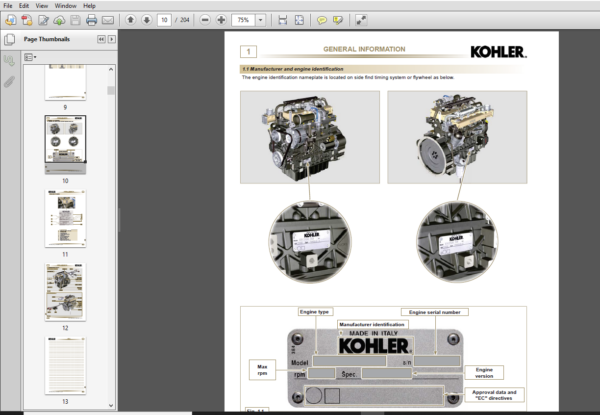Open the thumbnail options dropdown menu

click(x=30, y=57)
